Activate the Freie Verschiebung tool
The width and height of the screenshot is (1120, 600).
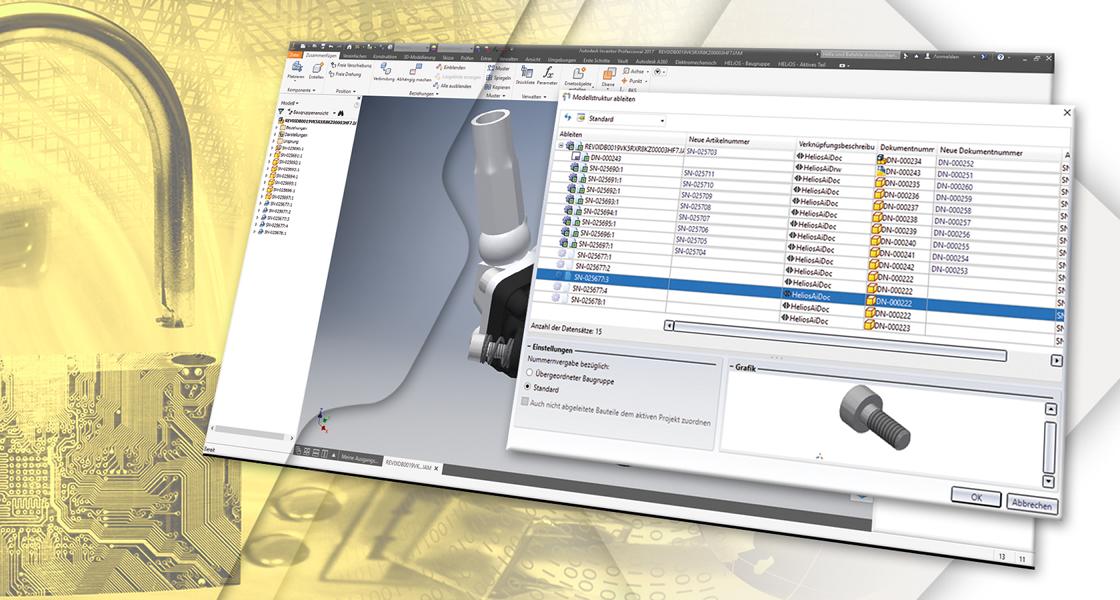[351, 65]
